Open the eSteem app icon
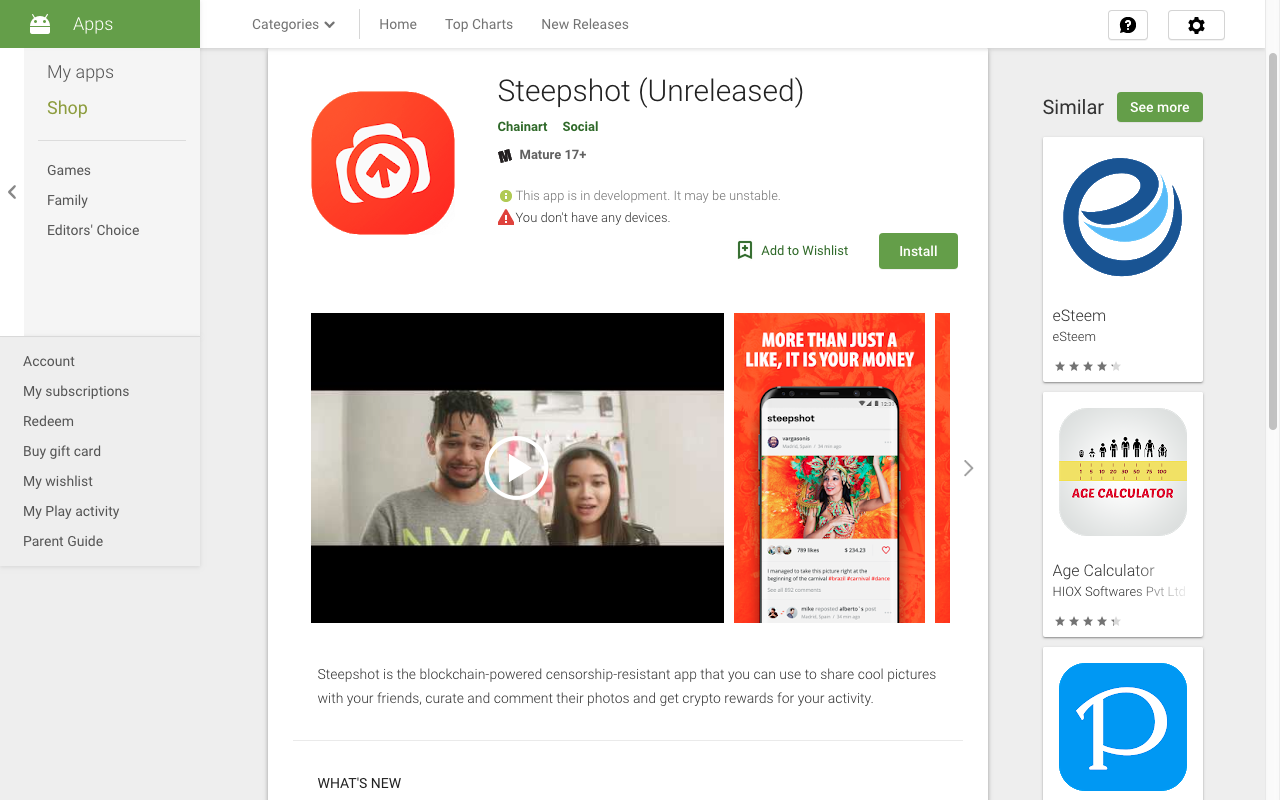This screenshot has width=1280, height=800. coord(1122,217)
